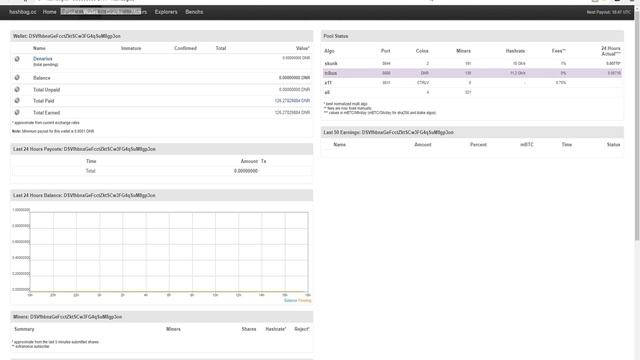
Task: Click the Last 24 Hours Balance header
Action: point(162,195)
